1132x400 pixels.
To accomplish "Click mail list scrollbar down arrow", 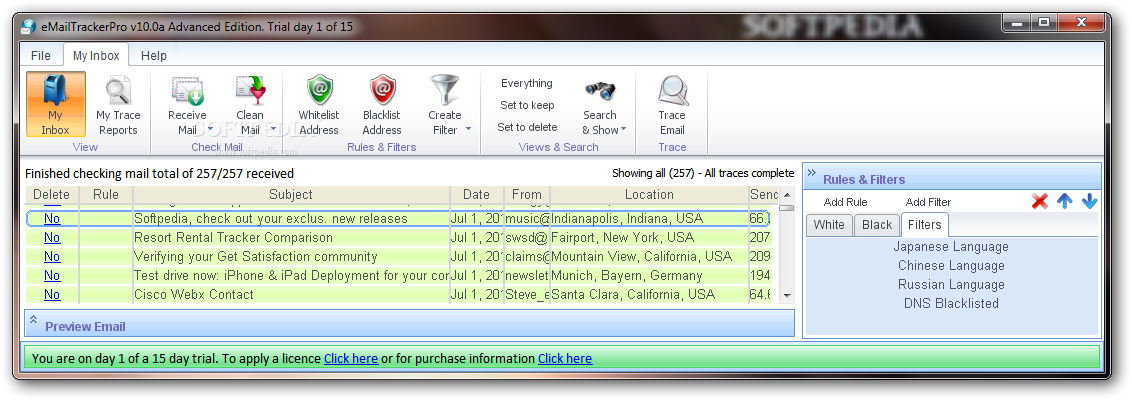I will [787, 295].
